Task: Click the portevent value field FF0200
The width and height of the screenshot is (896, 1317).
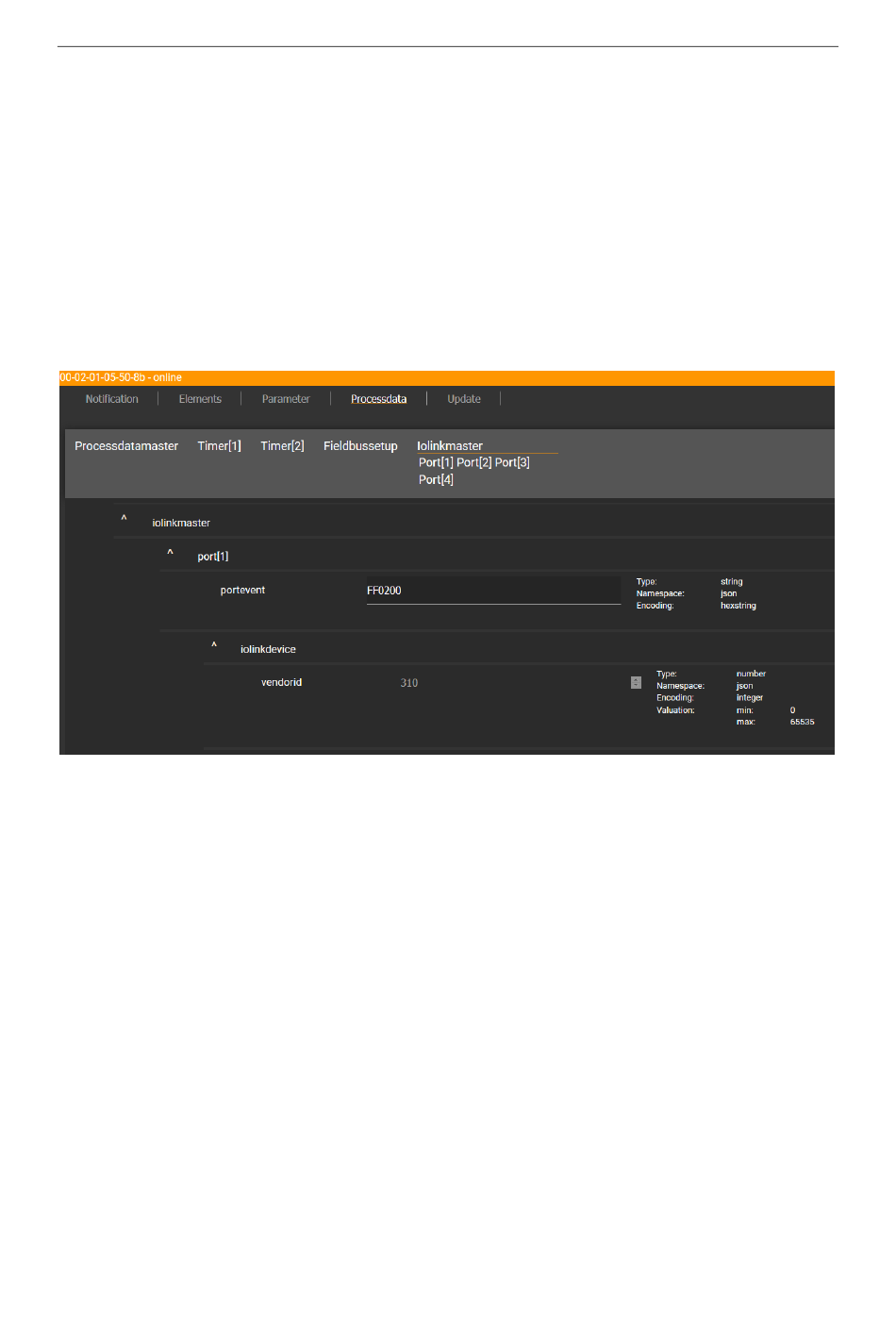Action: [493, 591]
